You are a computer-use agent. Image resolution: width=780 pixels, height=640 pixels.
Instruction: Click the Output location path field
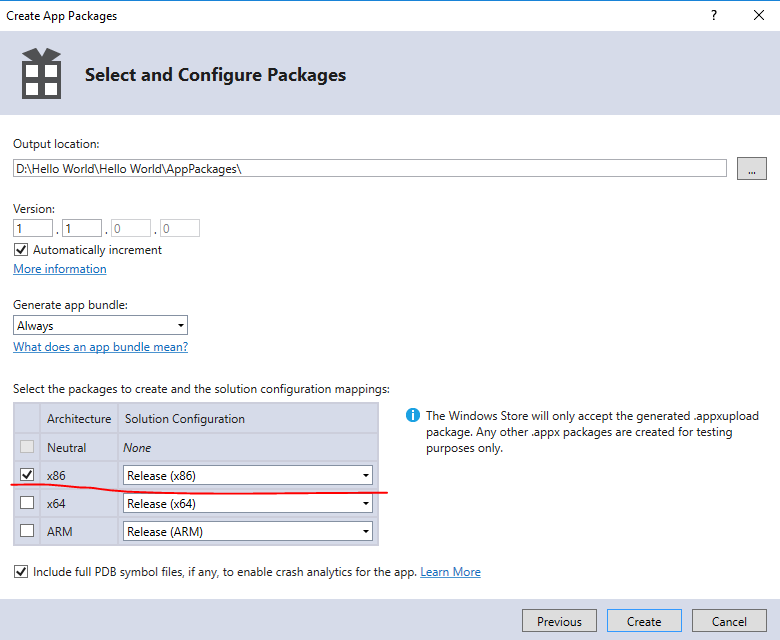click(370, 168)
